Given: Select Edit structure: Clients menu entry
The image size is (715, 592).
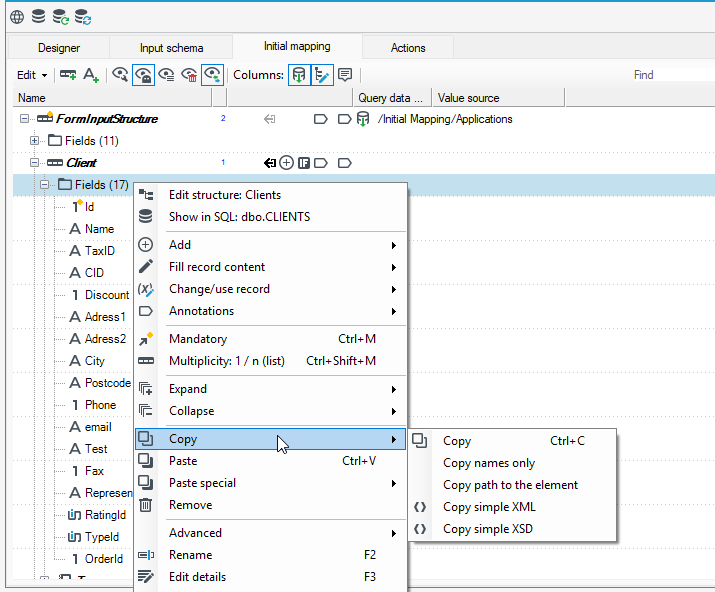Looking at the screenshot, I should [x=270, y=195].
